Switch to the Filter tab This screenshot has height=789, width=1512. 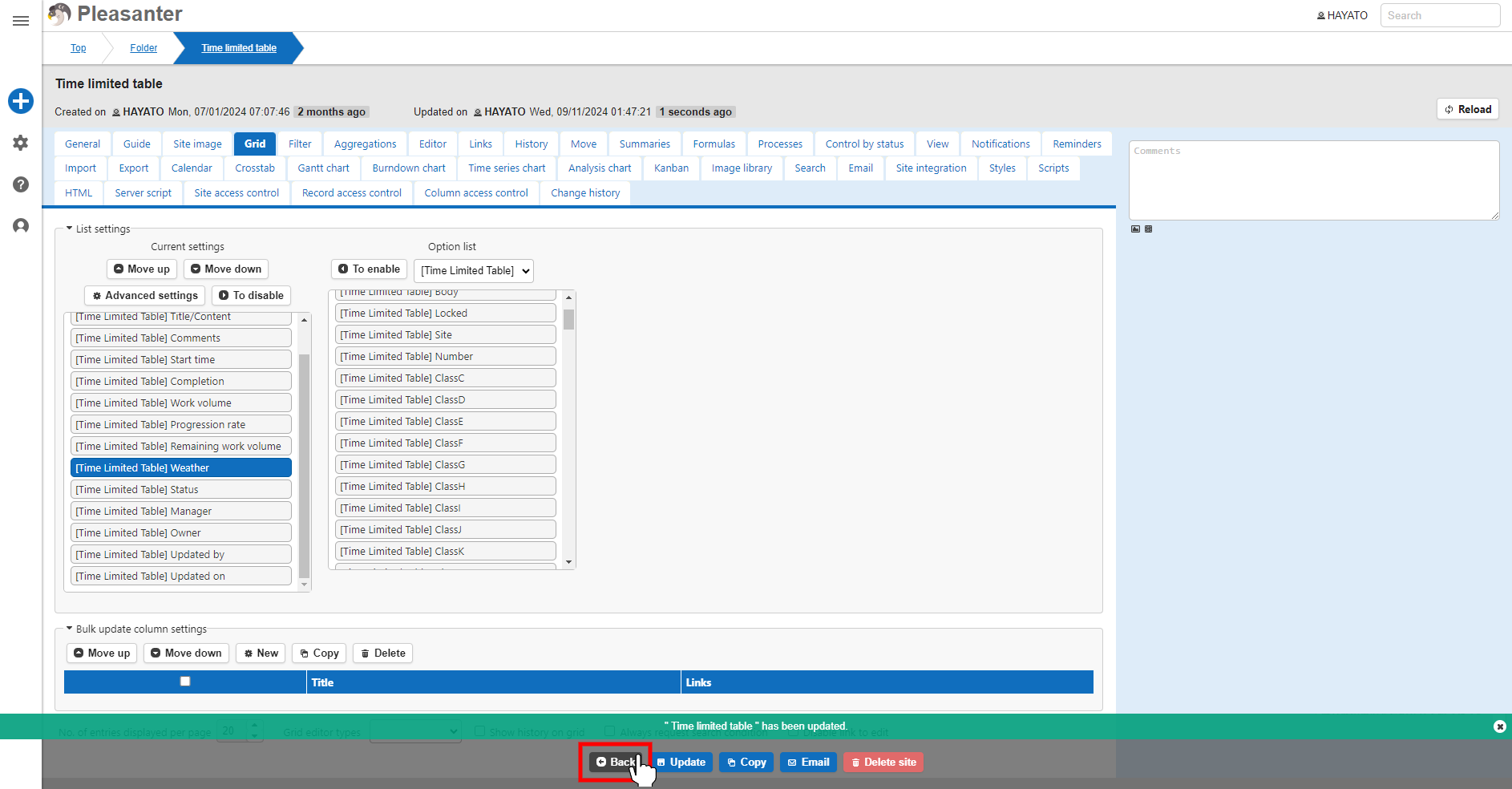pos(300,144)
